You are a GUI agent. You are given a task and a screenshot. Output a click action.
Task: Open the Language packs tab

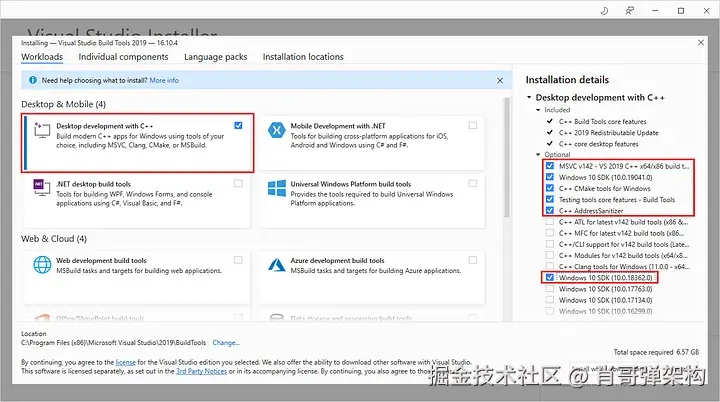click(x=215, y=57)
